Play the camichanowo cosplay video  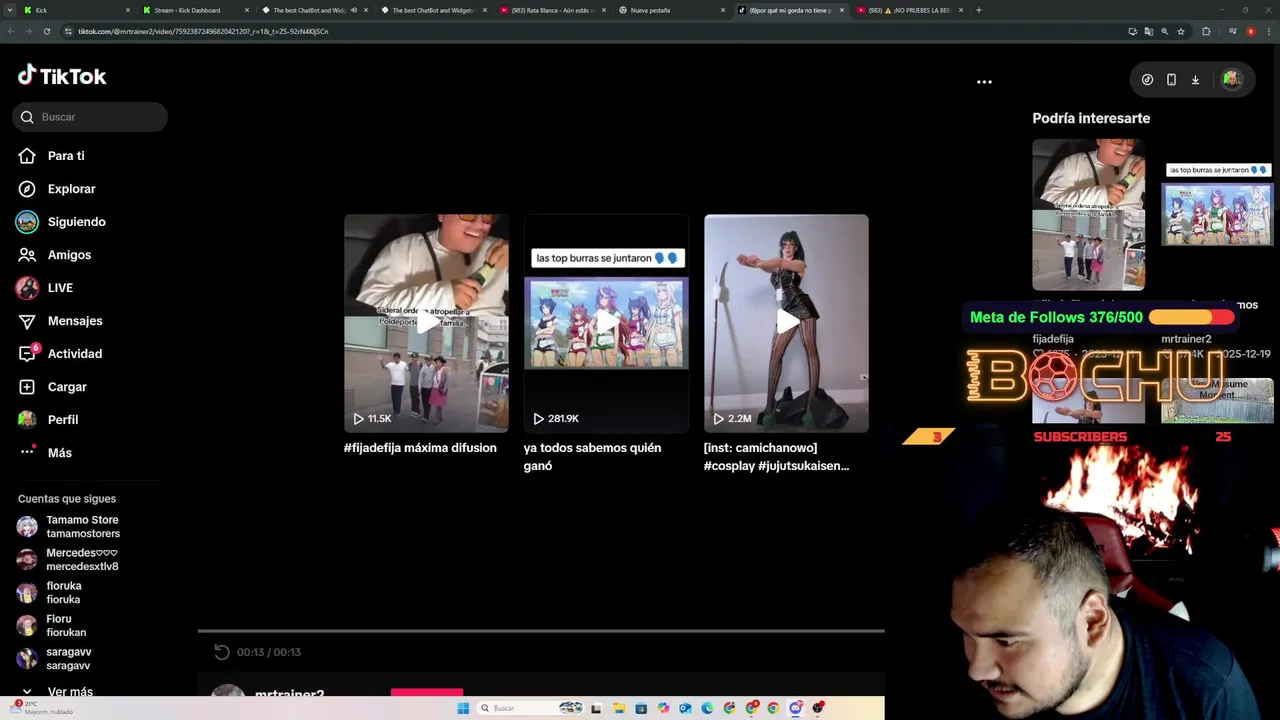point(786,323)
